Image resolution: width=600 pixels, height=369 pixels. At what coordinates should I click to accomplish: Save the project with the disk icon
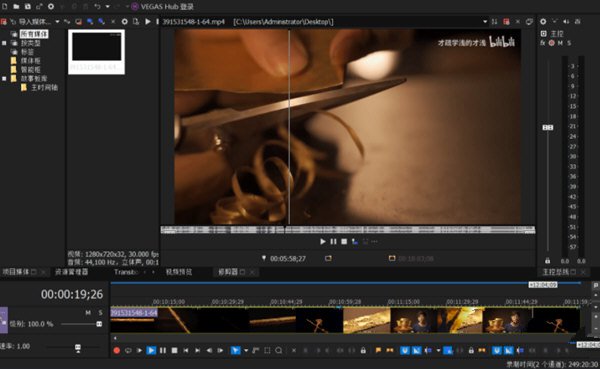(28, 7)
